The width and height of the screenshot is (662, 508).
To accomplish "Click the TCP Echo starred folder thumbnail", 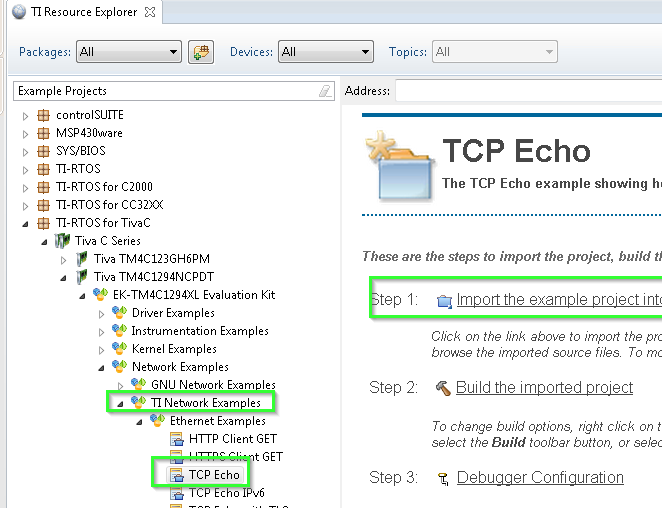I will pyautogui.click(x=399, y=166).
